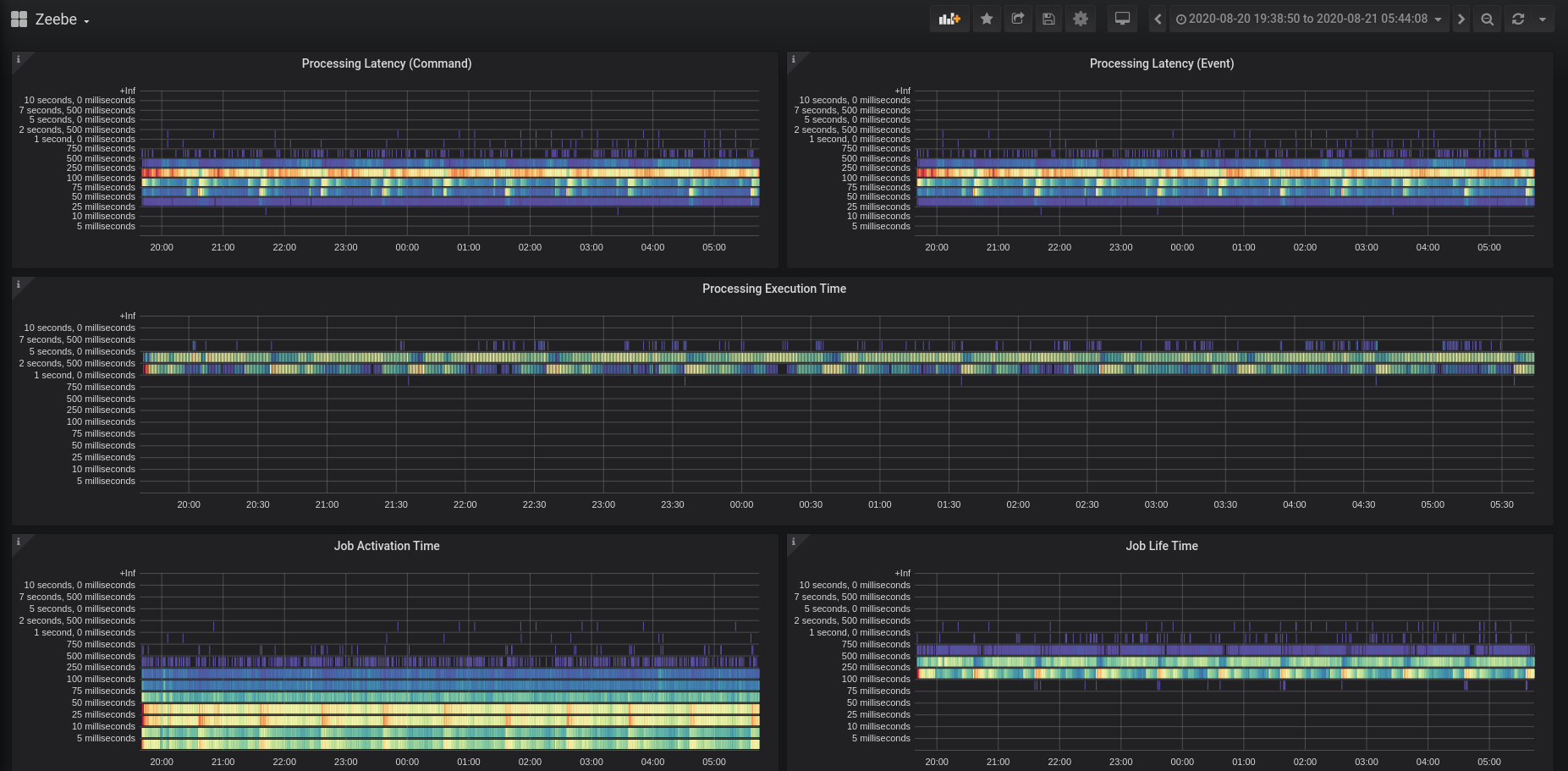Zoom out the time range
This screenshot has height=771, width=1568.
(1487, 19)
